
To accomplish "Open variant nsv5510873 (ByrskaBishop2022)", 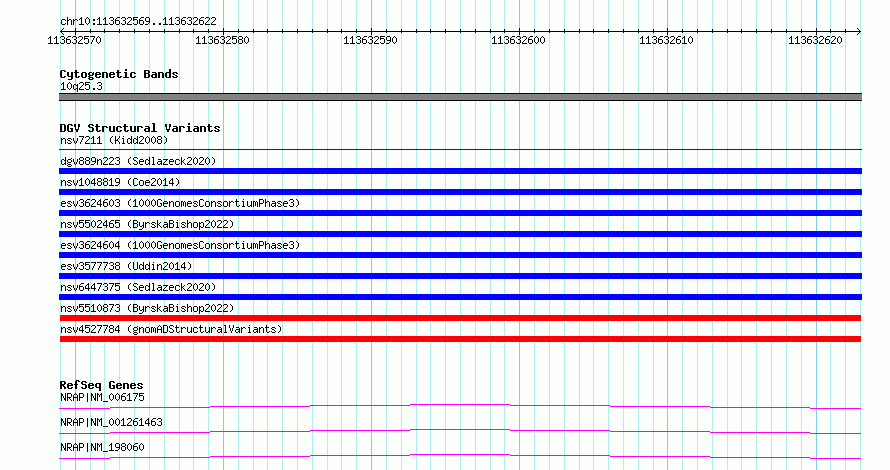I will (147, 308).
